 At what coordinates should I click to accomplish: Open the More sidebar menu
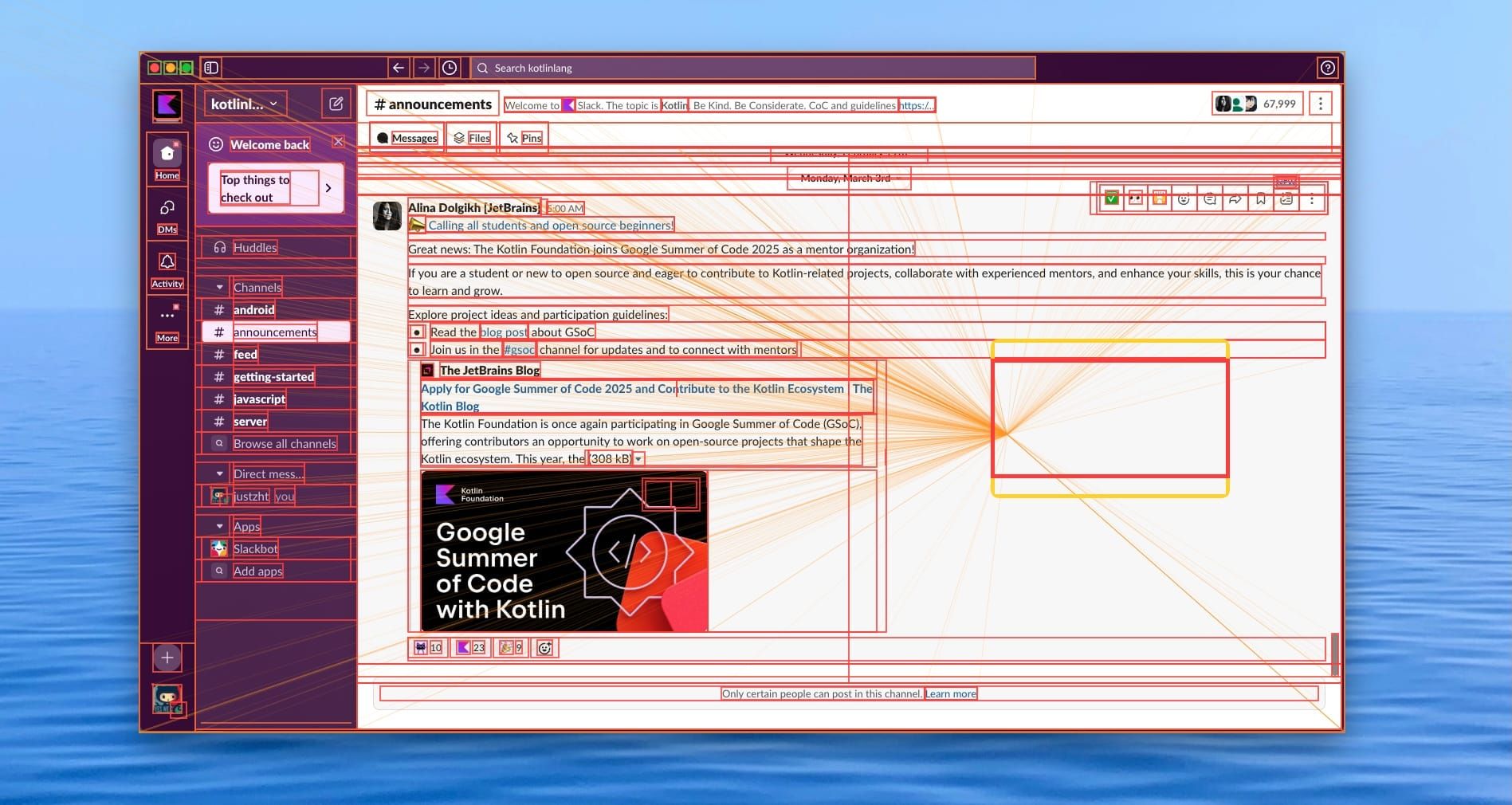pyautogui.click(x=167, y=321)
